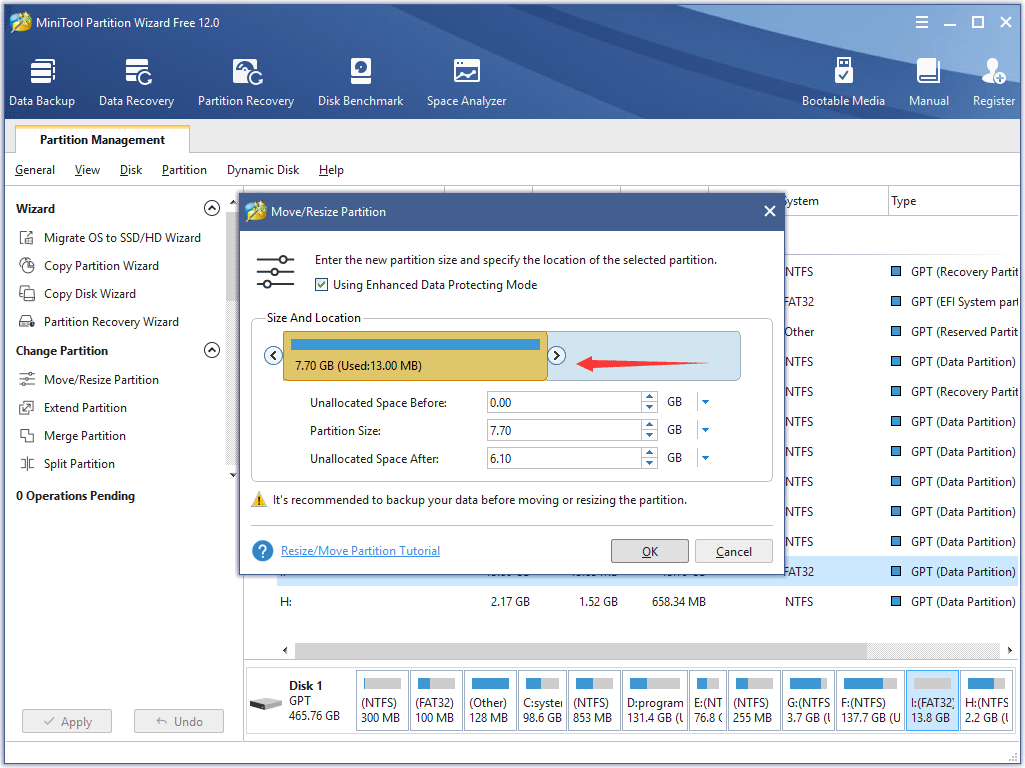This screenshot has width=1025, height=768.
Task: Click scroll-right arrow of partition list scrollbar
Action: [x=1009, y=650]
